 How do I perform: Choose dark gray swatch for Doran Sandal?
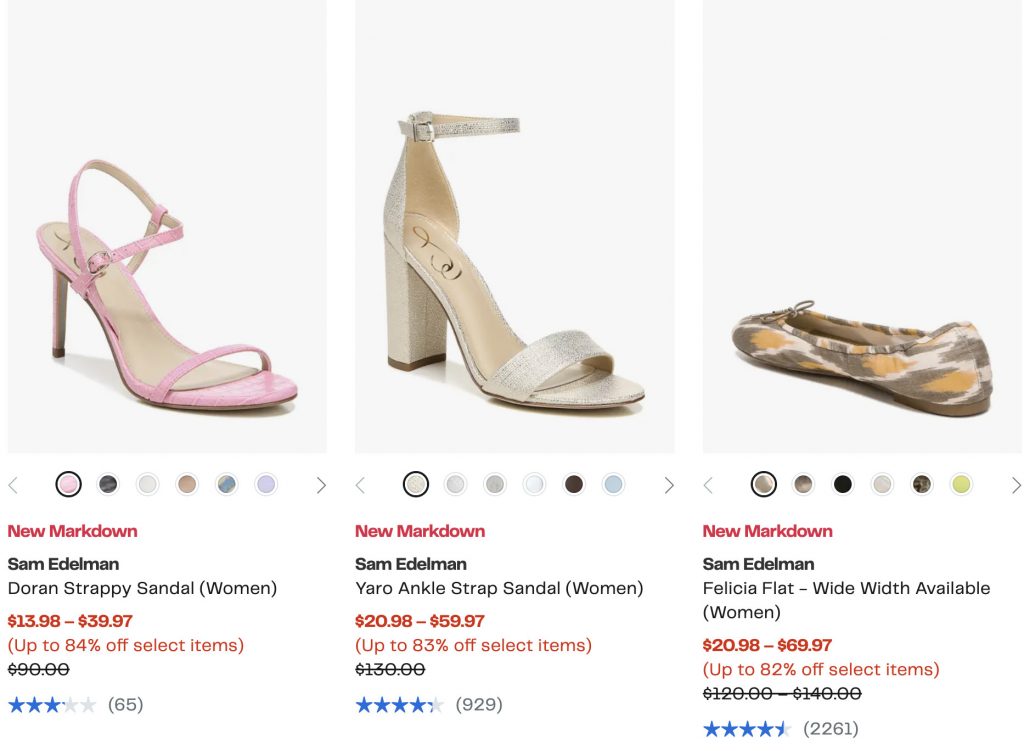click(x=108, y=485)
